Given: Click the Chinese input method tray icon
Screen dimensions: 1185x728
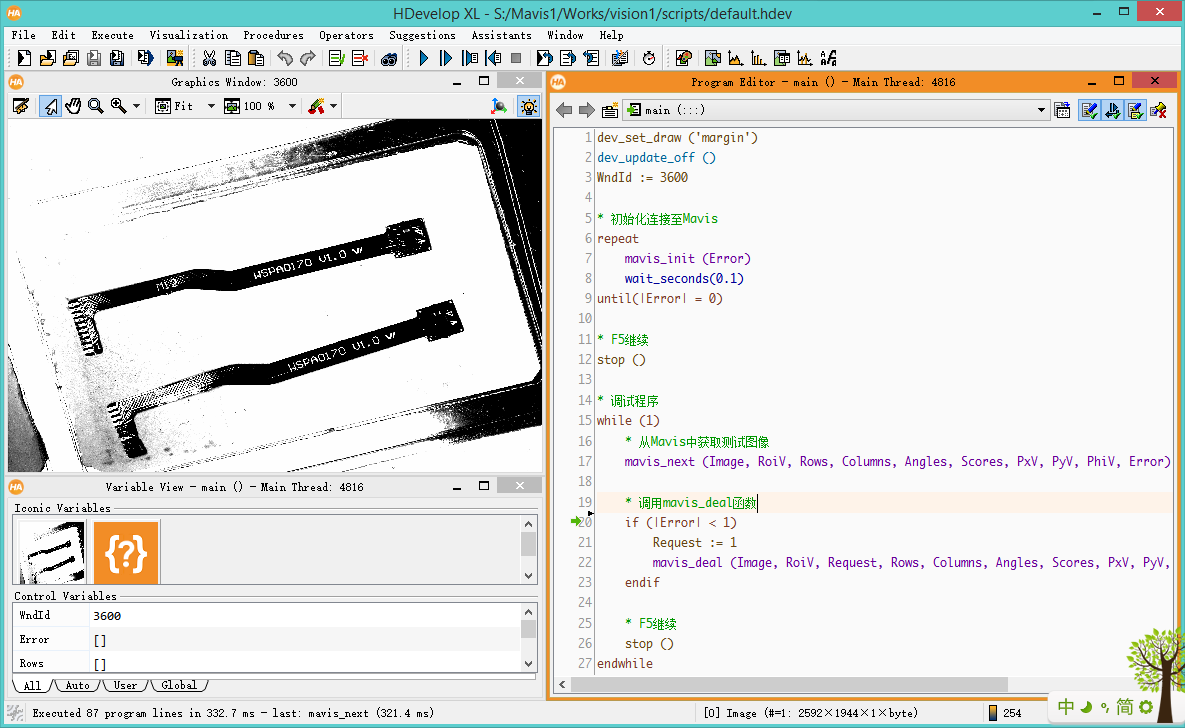Looking at the screenshot, I should [x=1066, y=707].
